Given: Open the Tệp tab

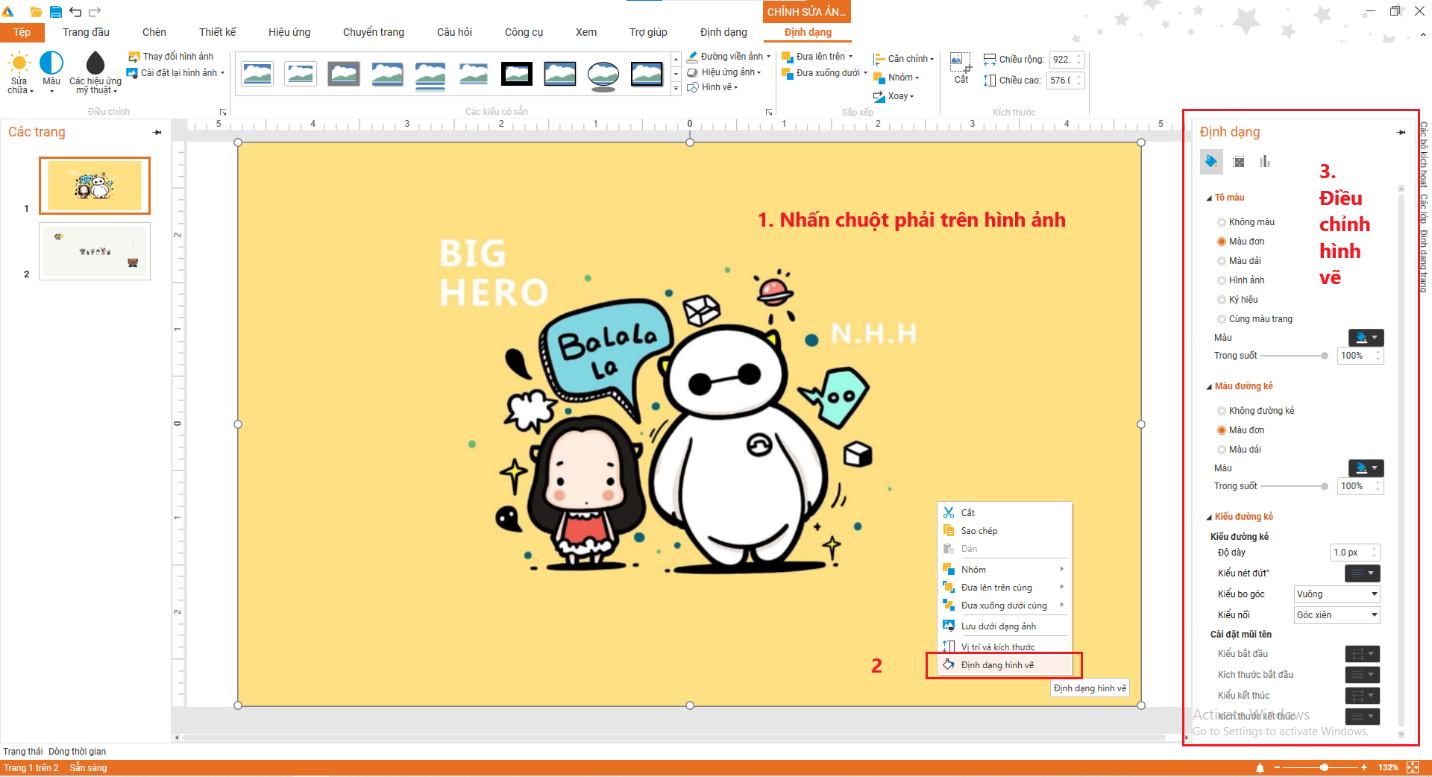Looking at the screenshot, I should pos(22,32).
